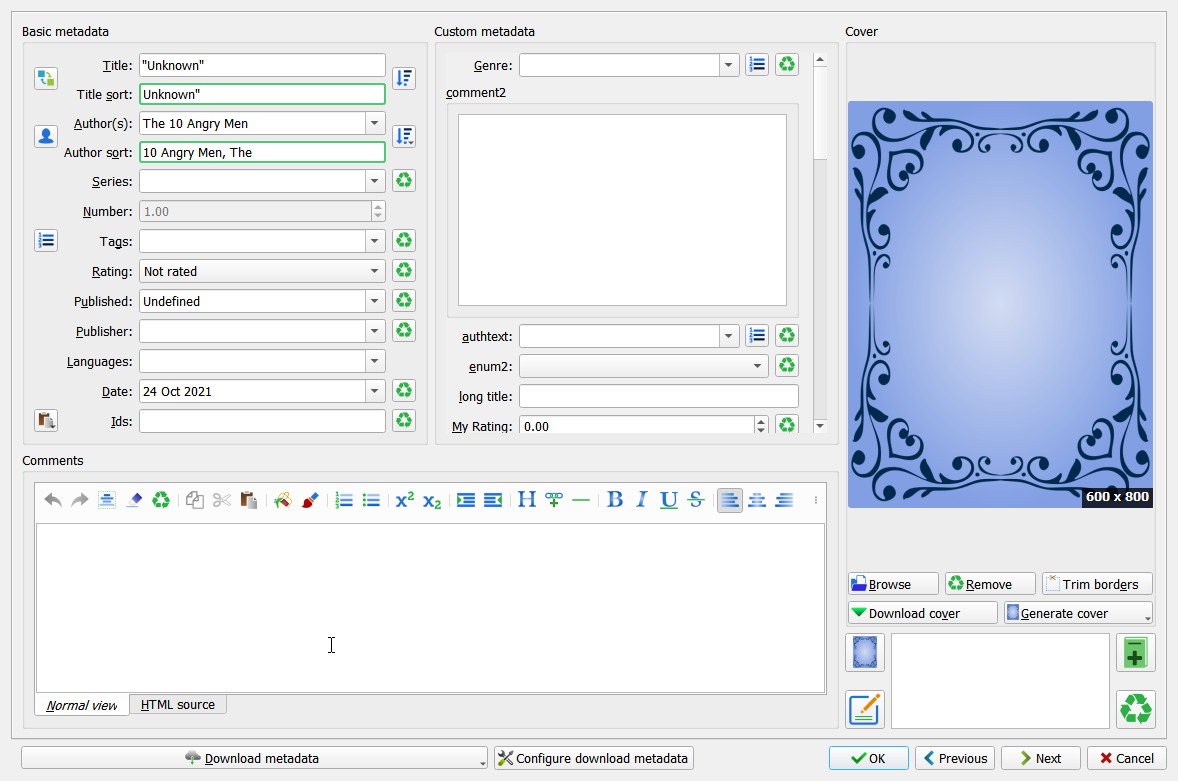
Task: Switch to the HTML source tab
Action: click(x=177, y=704)
